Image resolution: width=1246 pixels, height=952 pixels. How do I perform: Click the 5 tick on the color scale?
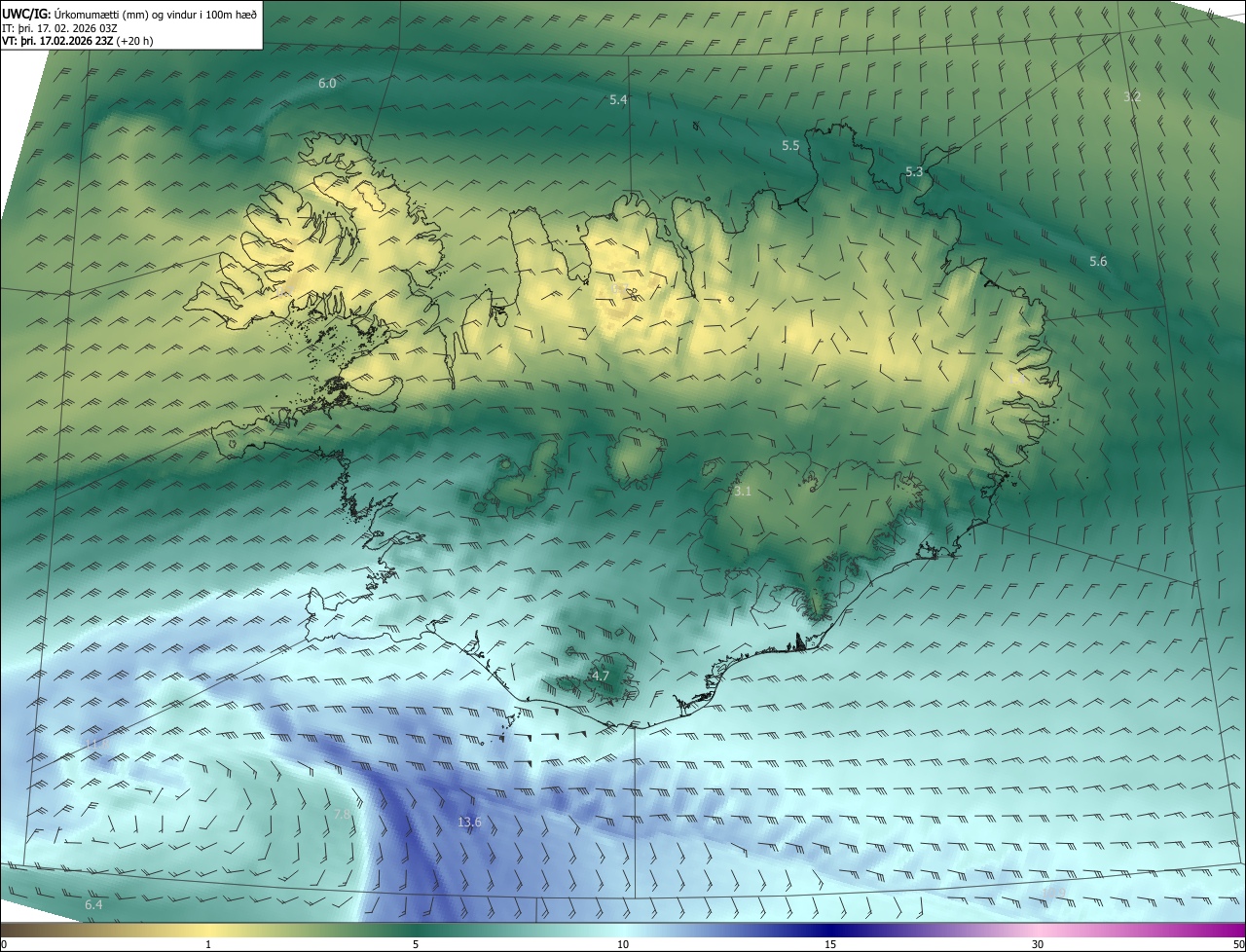click(416, 944)
